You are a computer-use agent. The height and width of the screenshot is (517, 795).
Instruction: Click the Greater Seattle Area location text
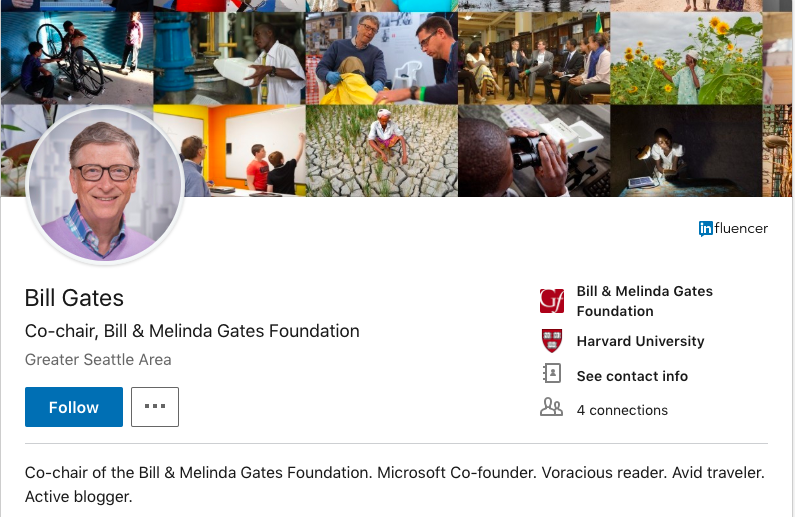click(98, 359)
